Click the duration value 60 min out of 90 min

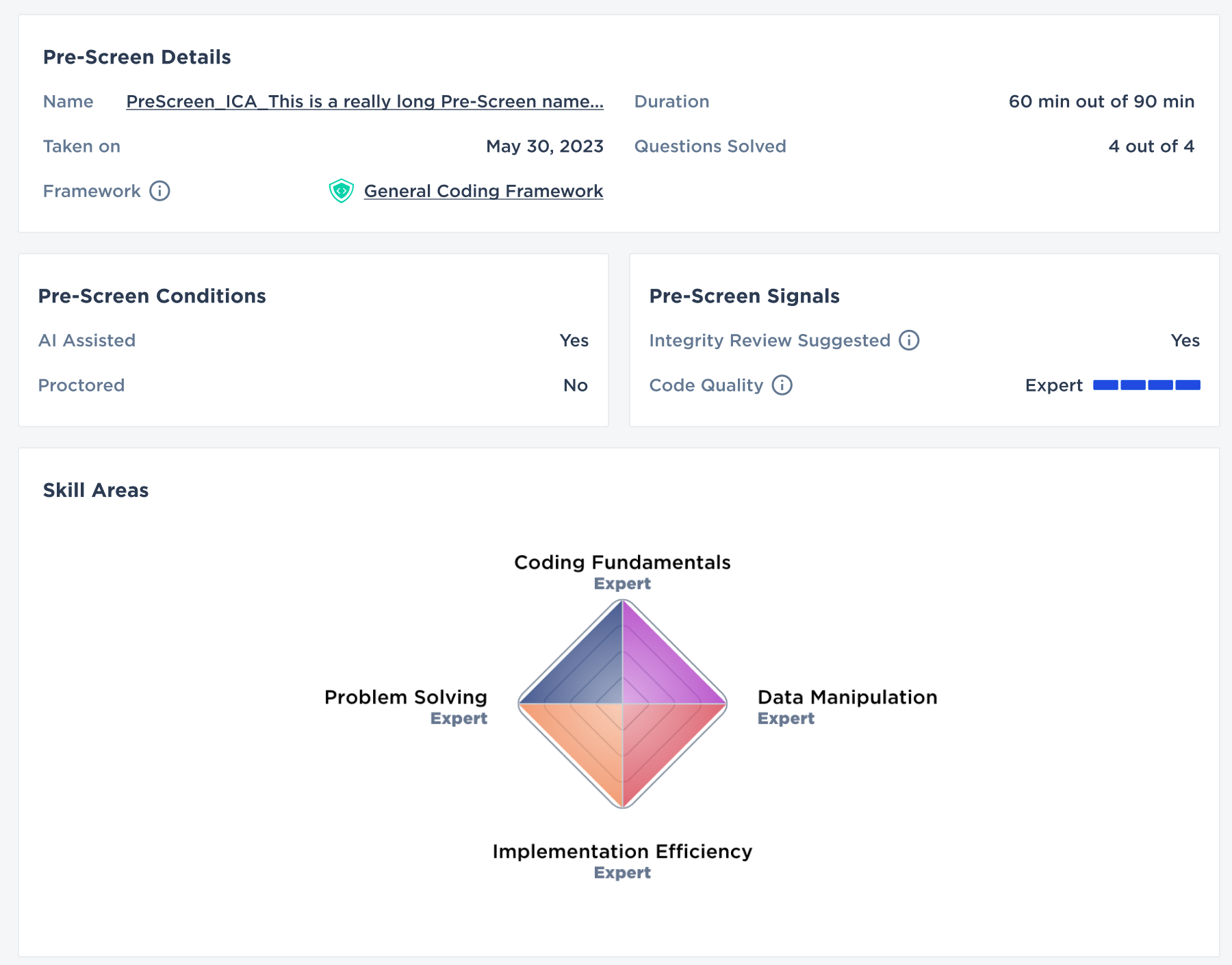1101,101
